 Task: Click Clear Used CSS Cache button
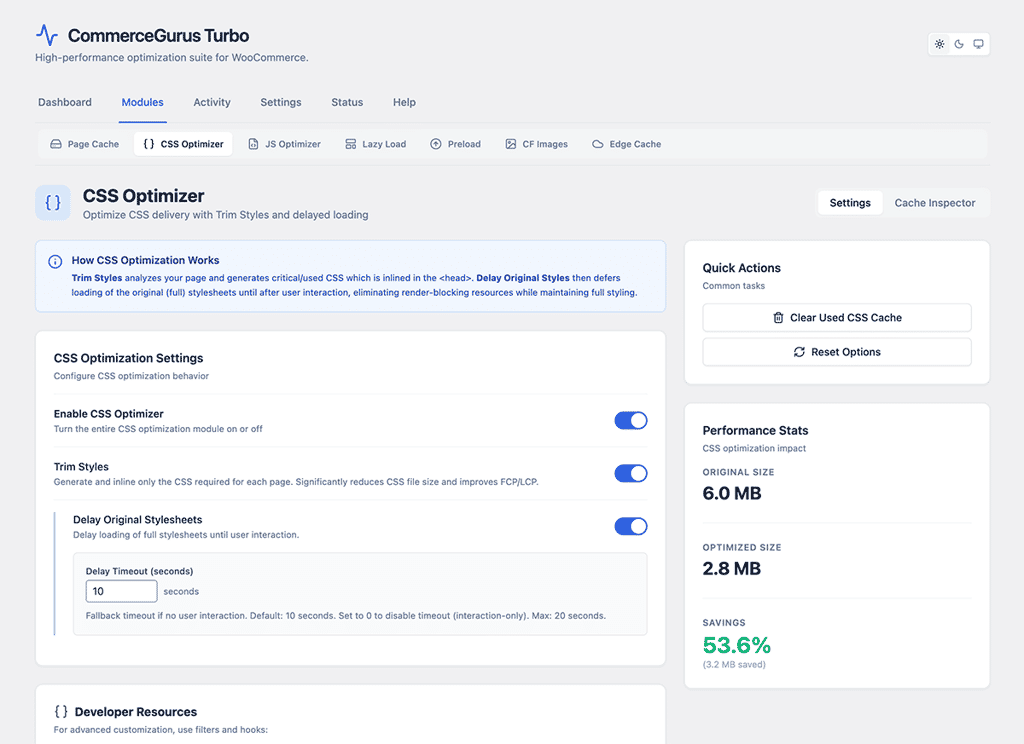[837, 317]
